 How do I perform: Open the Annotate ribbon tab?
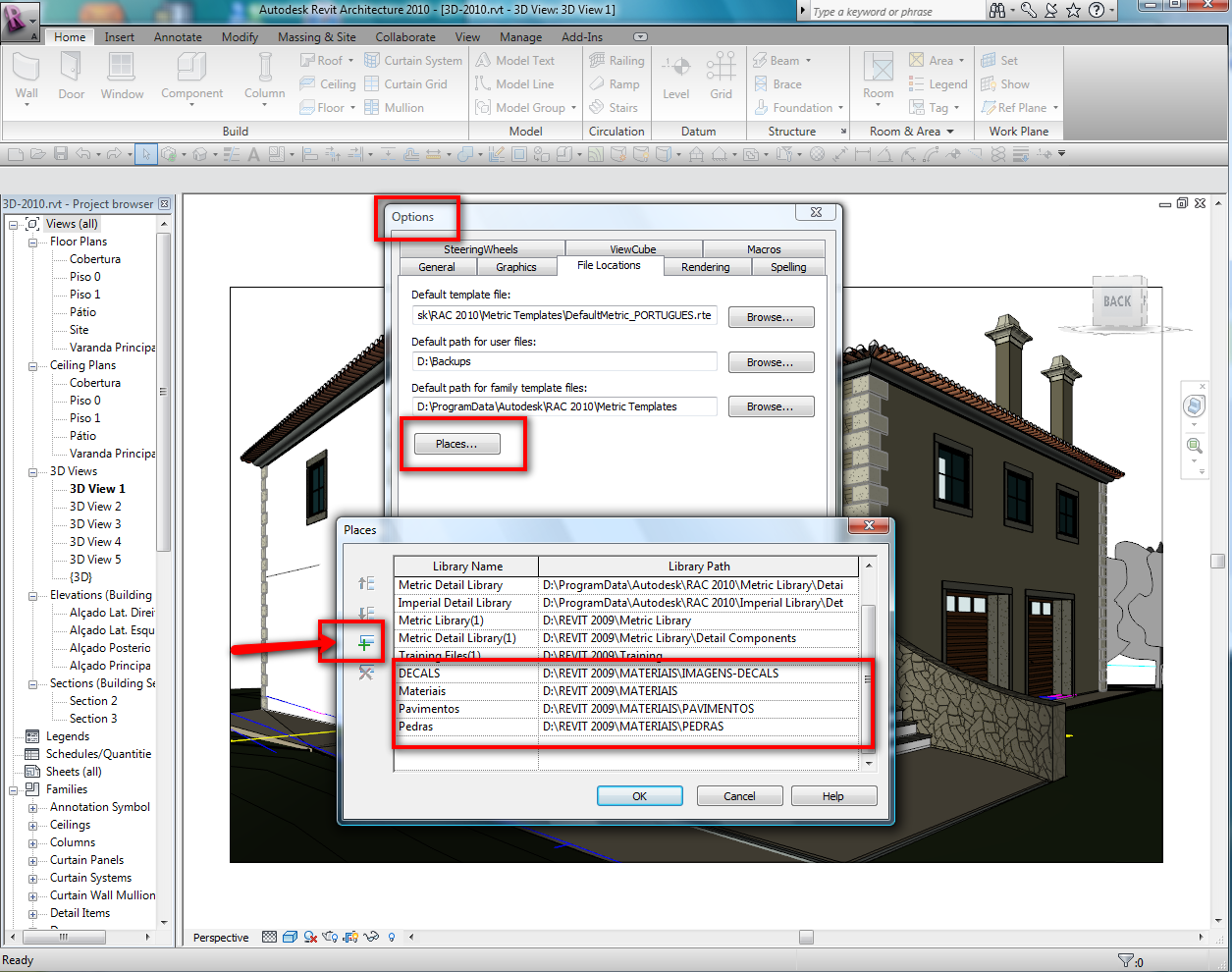[x=178, y=37]
